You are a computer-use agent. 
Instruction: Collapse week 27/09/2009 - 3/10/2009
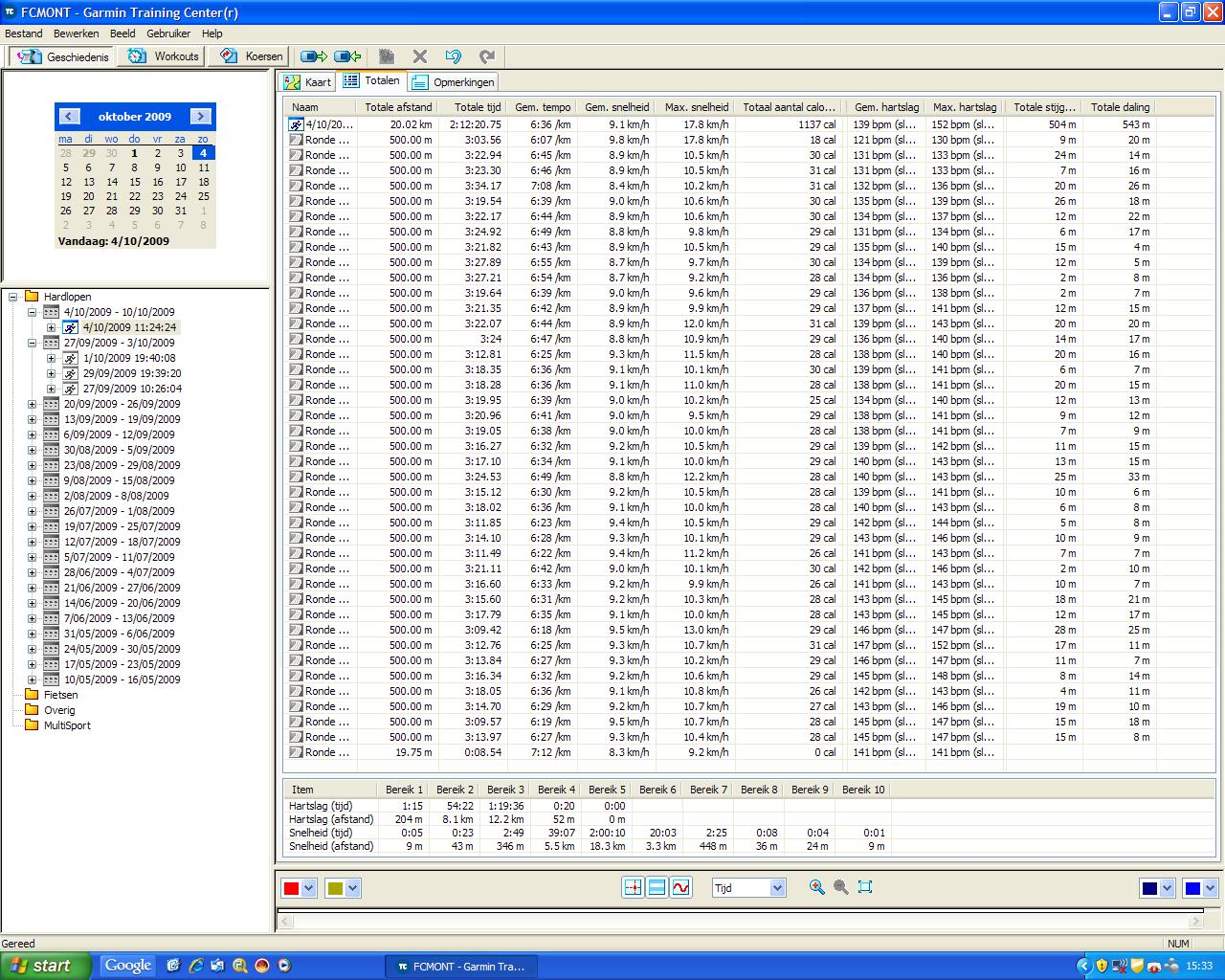32,343
